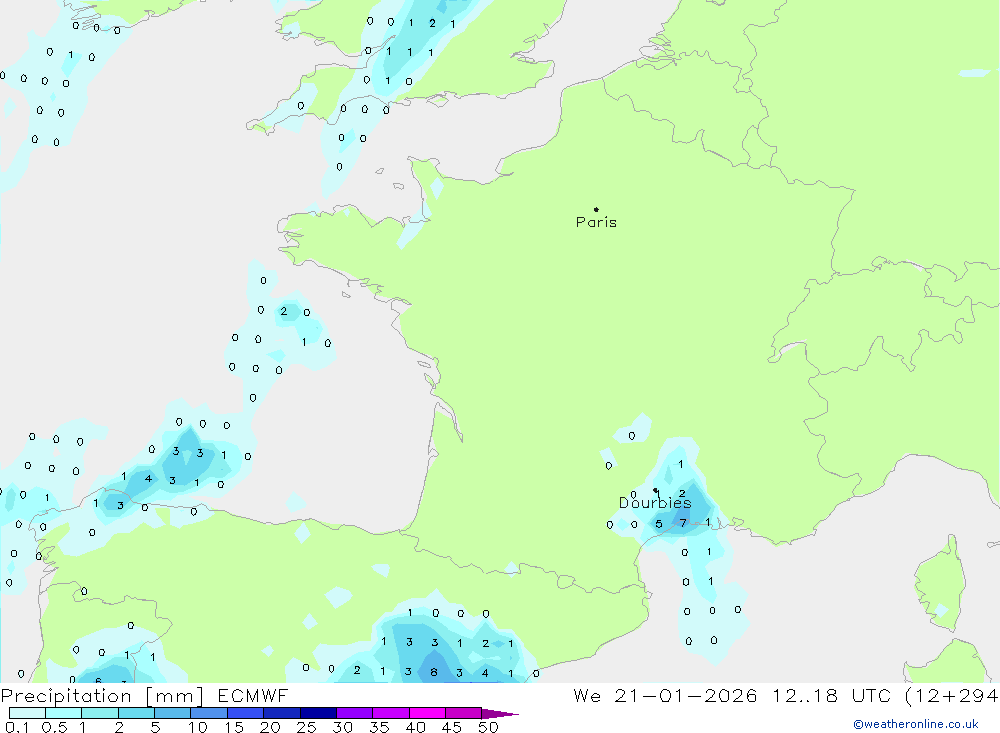This screenshot has height=733, width=1000.
Task: Click the ECMWF model label
Action: point(253,695)
